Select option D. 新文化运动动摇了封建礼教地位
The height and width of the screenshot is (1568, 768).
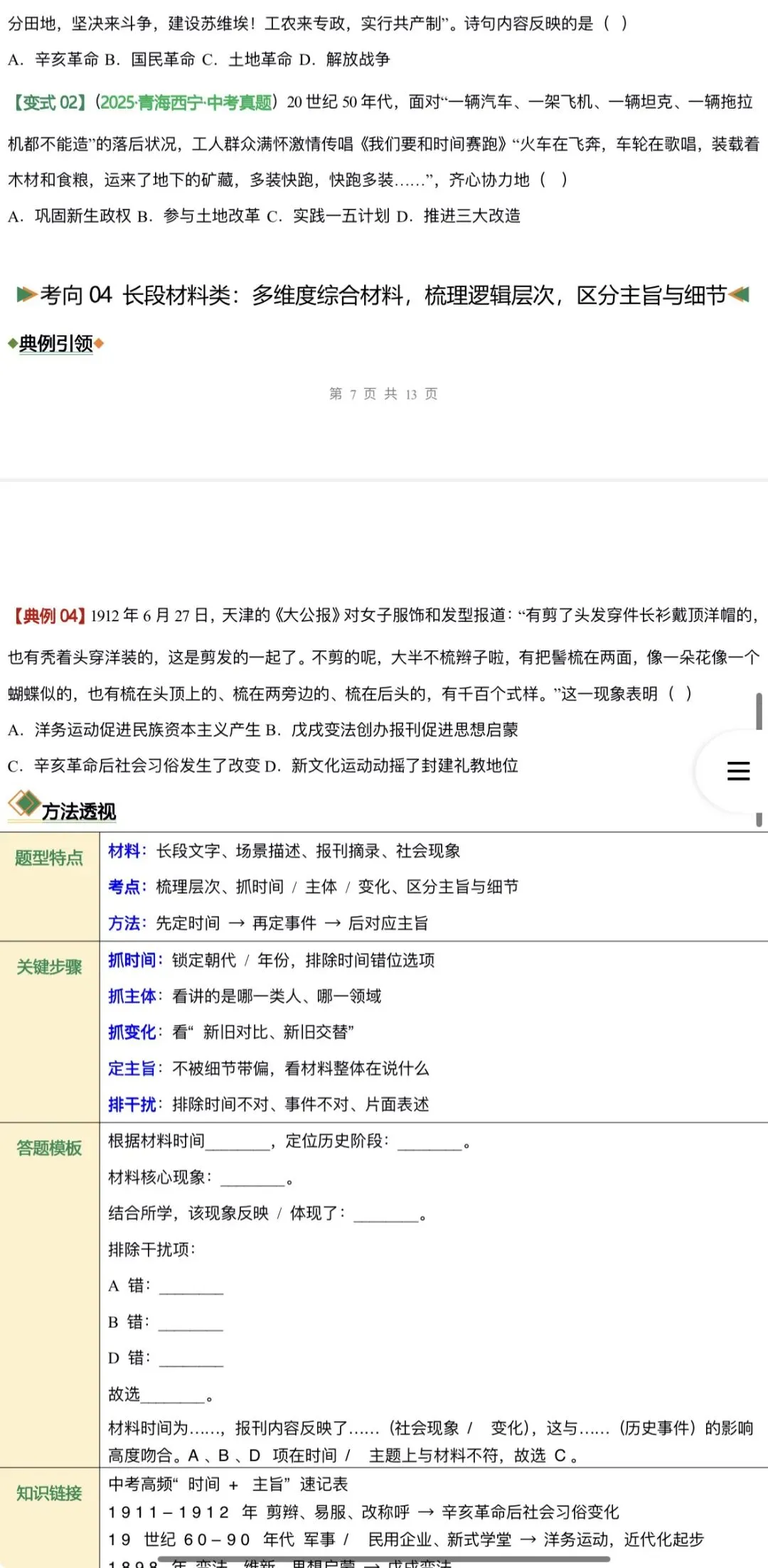[x=392, y=766]
